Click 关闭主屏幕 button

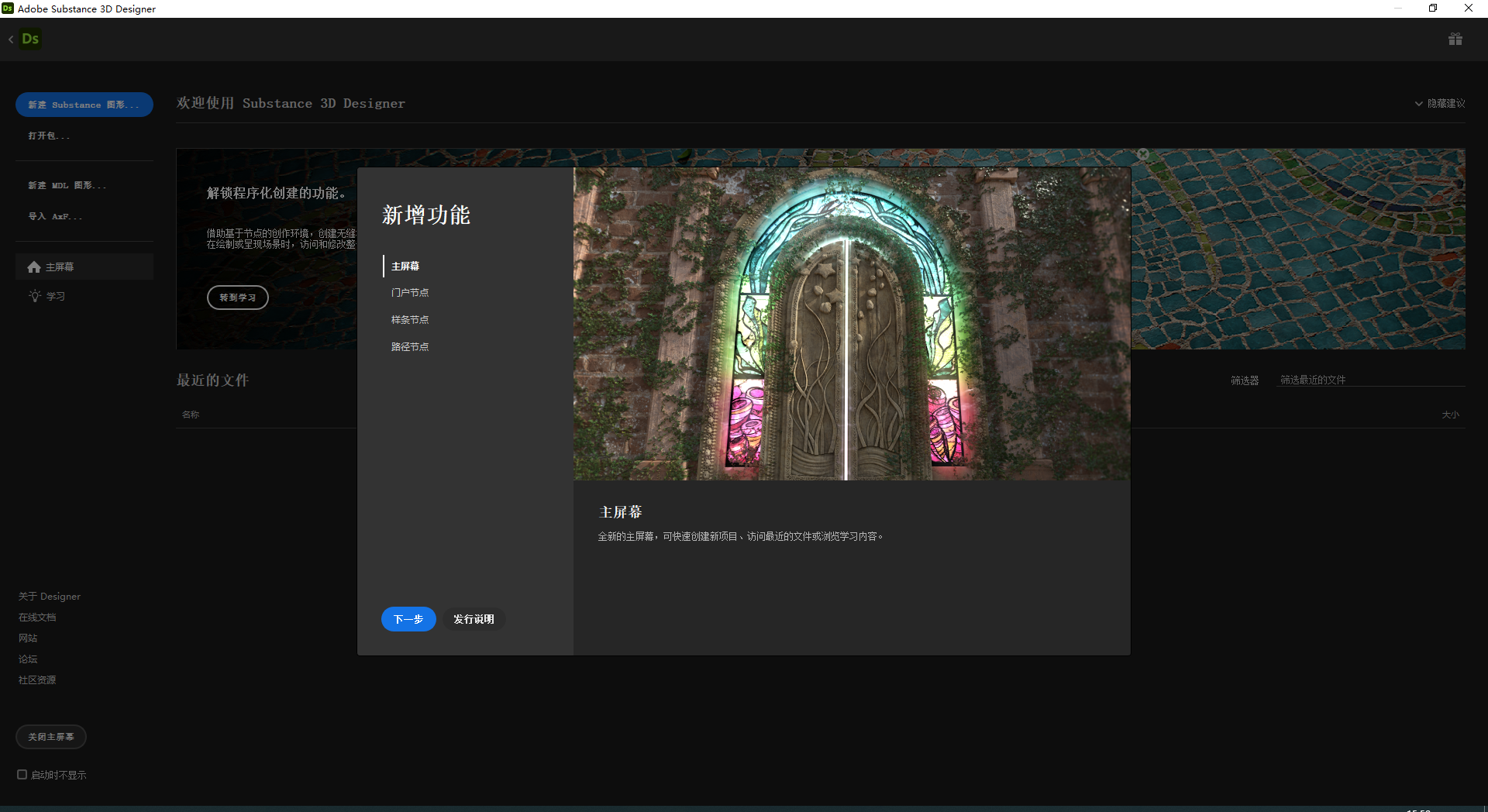50,737
